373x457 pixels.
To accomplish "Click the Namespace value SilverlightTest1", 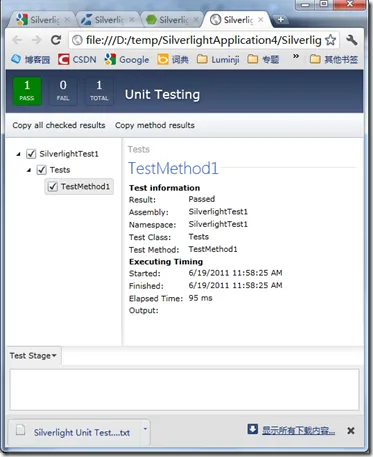I will (x=218, y=224).
